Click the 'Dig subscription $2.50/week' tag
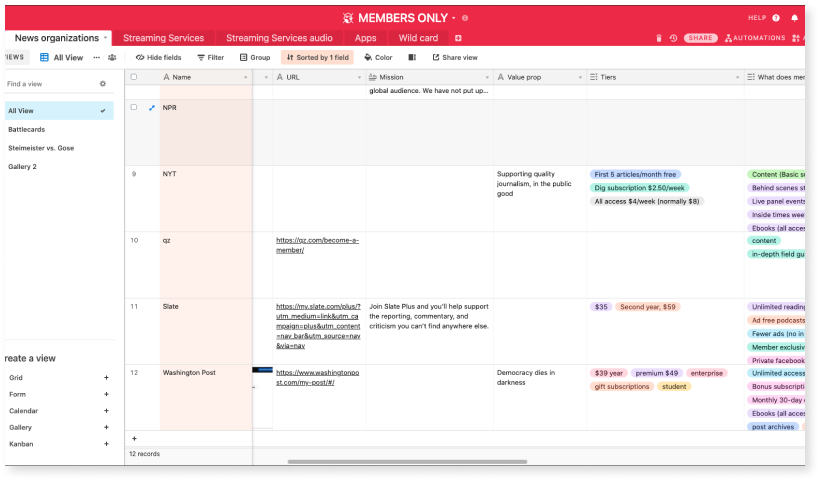This screenshot has width=821, height=481. [639, 188]
